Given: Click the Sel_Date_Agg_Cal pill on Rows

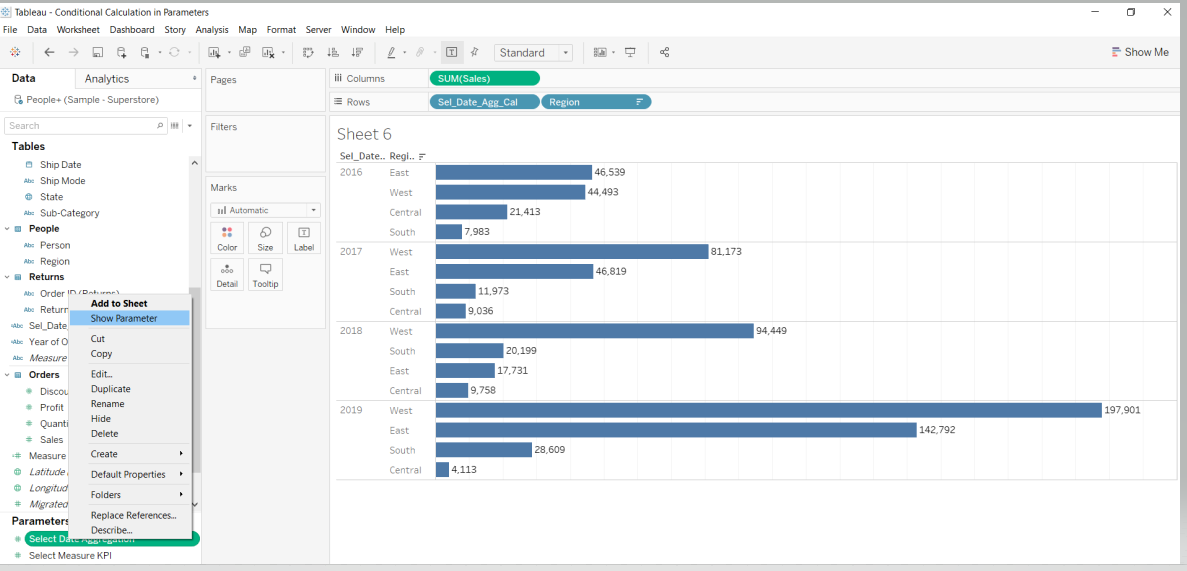Looking at the screenshot, I should pyautogui.click(x=484, y=101).
